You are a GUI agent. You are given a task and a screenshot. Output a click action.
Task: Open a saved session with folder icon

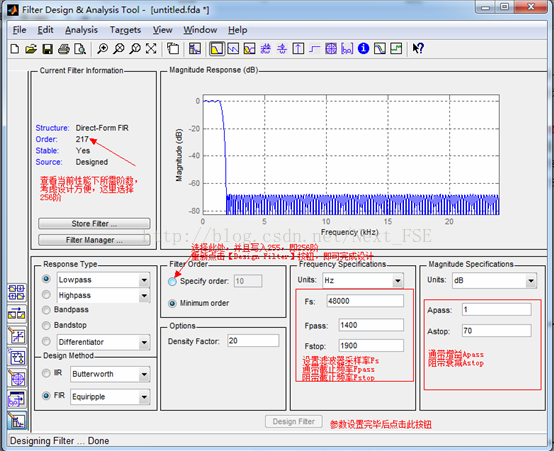click(x=31, y=49)
